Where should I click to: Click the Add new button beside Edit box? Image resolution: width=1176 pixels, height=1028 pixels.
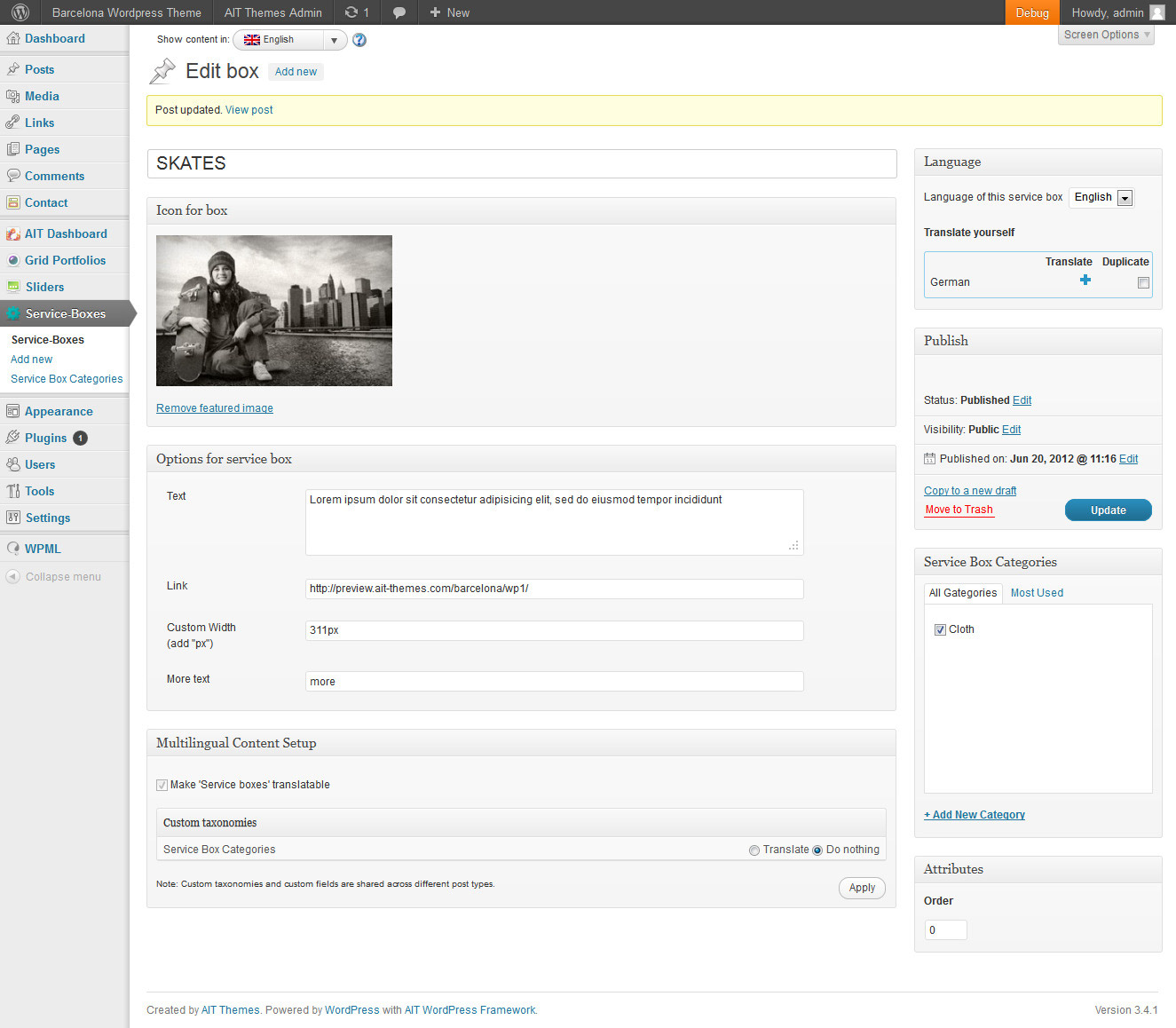(296, 72)
